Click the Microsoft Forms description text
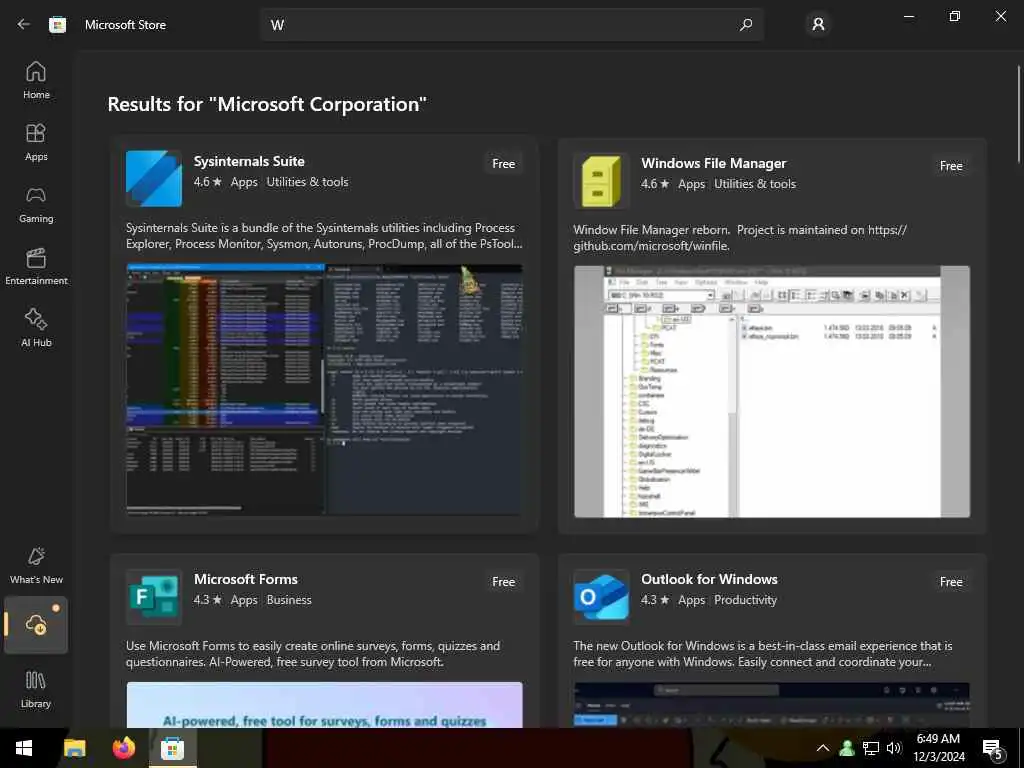The width and height of the screenshot is (1024, 768). (x=313, y=654)
